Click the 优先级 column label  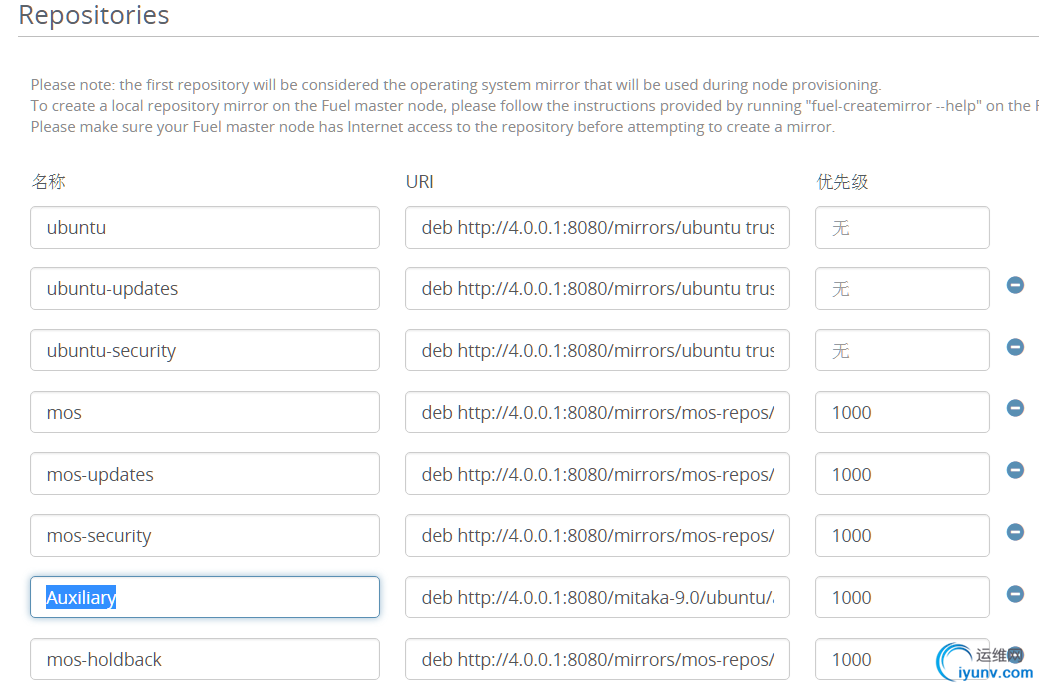tap(842, 182)
